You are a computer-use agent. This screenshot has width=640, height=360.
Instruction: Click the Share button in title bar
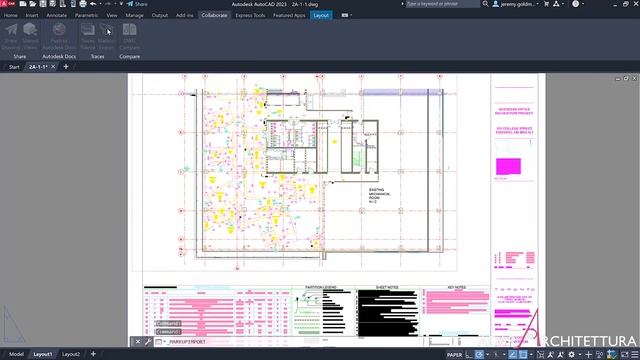[137, 4]
